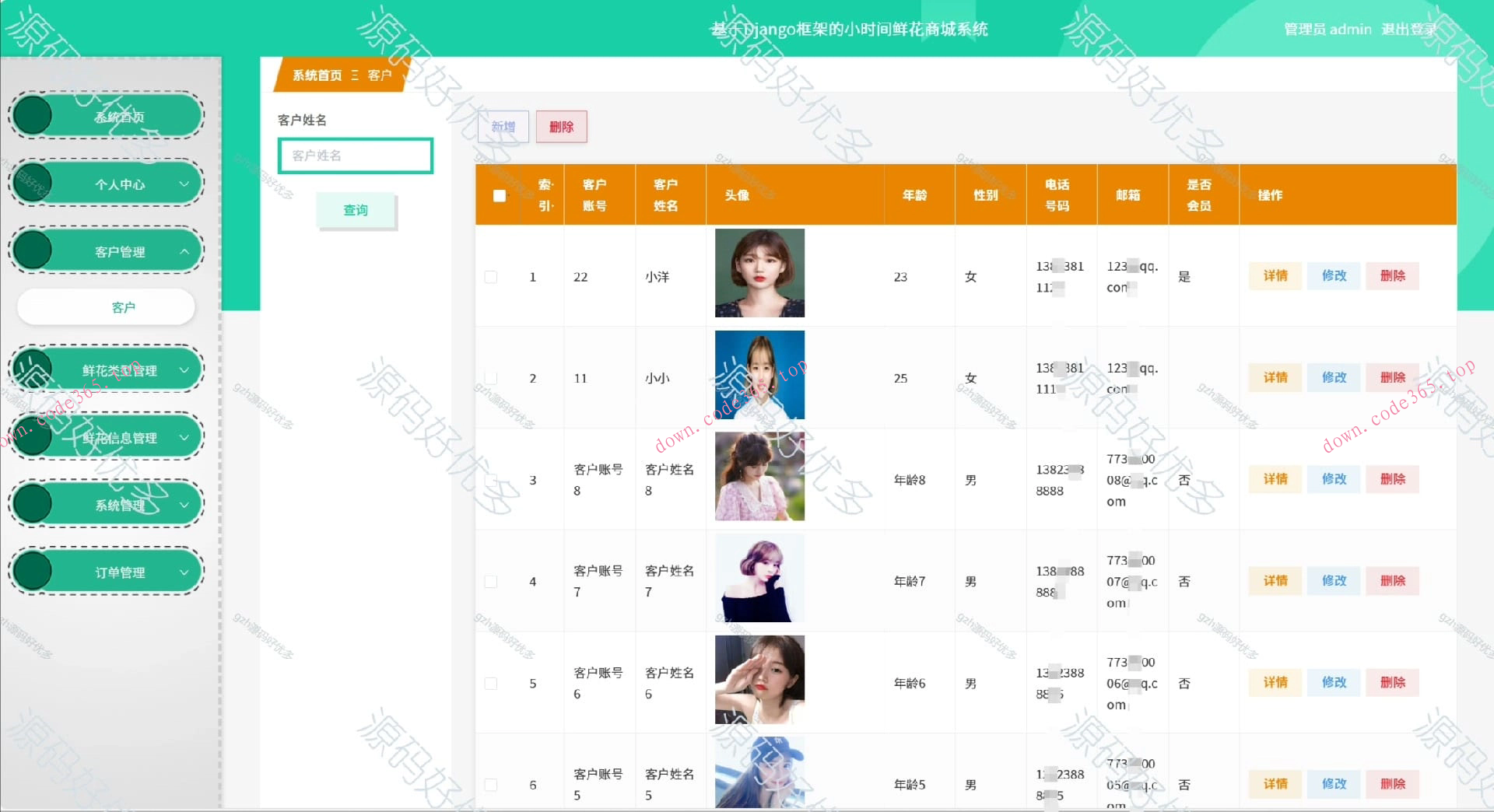1494x812 pixels.
Task: Open the 系统首页 sidebar menu
Action: 107,117
